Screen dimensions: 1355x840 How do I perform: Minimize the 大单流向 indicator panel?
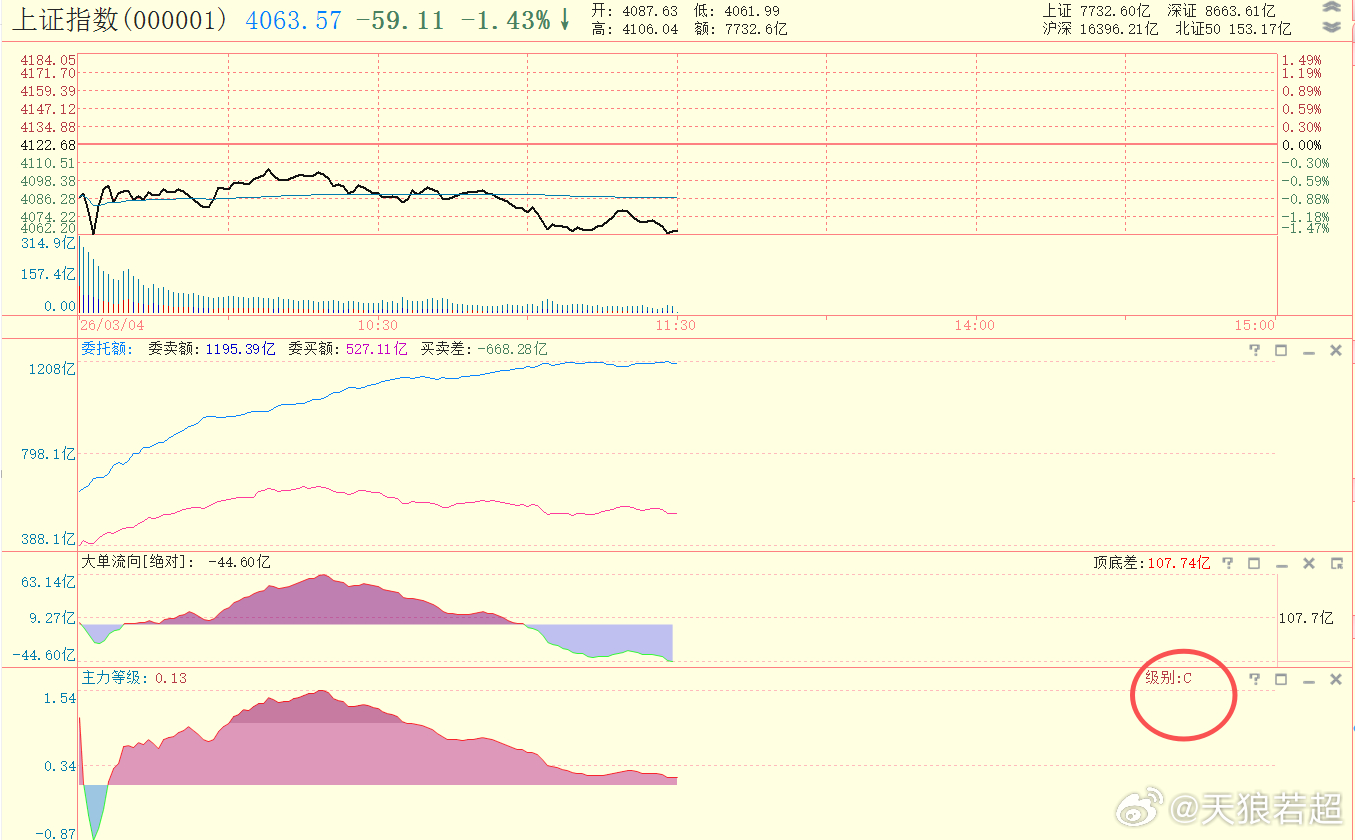[1281, 564]
